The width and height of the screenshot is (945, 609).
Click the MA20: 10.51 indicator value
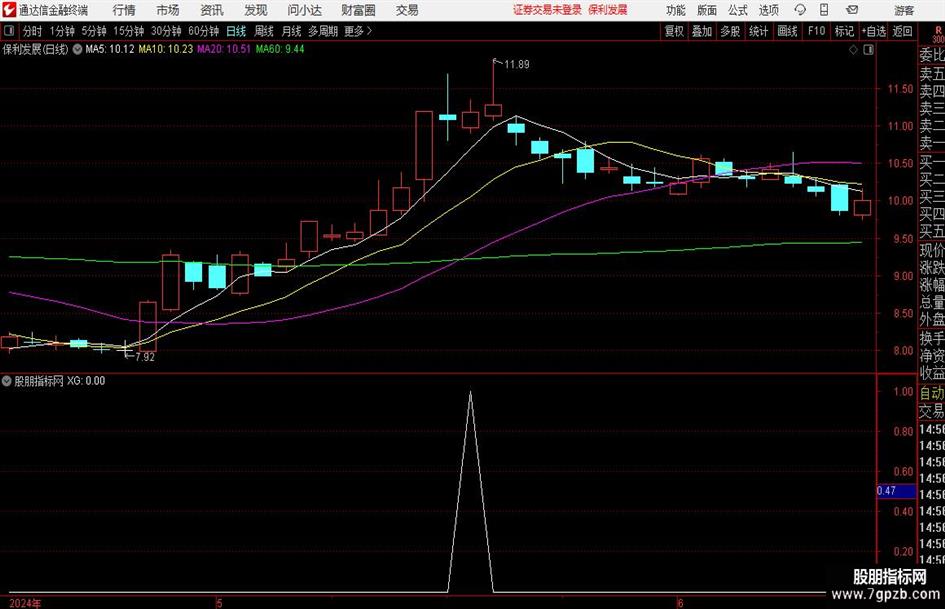(224, 49)
